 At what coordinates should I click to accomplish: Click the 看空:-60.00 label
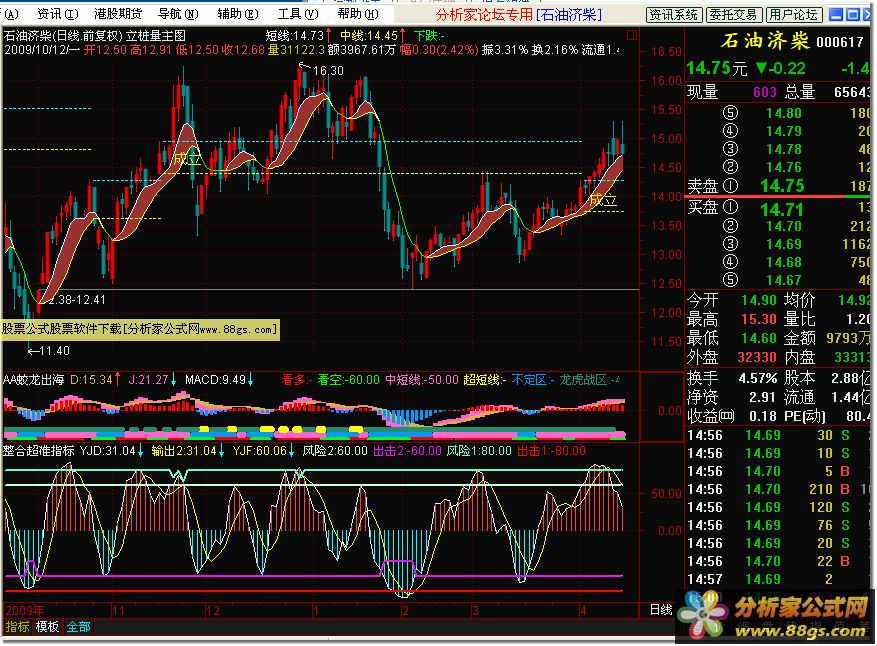[x=348, y=380]
